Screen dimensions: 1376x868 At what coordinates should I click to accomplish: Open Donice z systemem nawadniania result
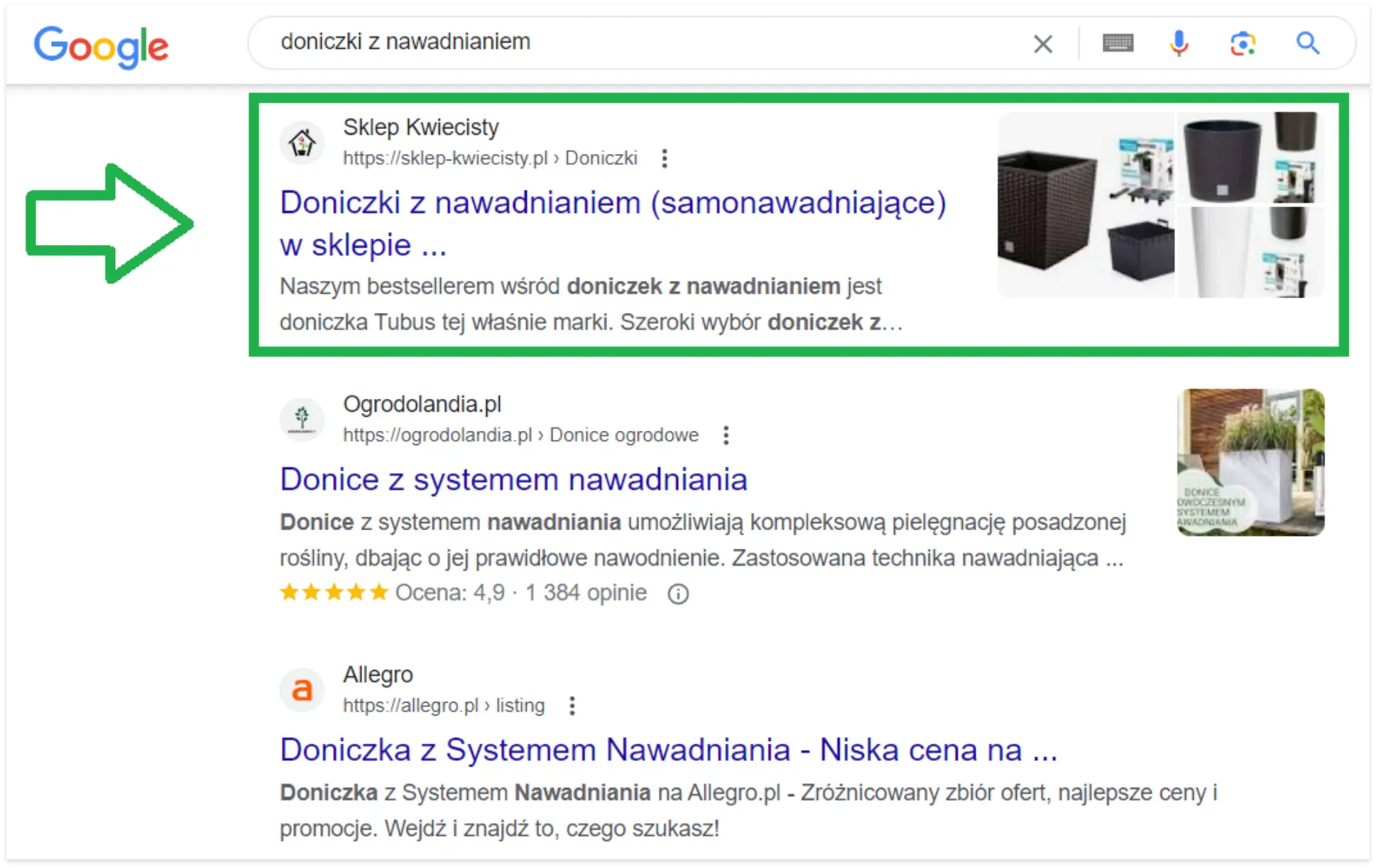pyautogui.click(x=513, y=479)
